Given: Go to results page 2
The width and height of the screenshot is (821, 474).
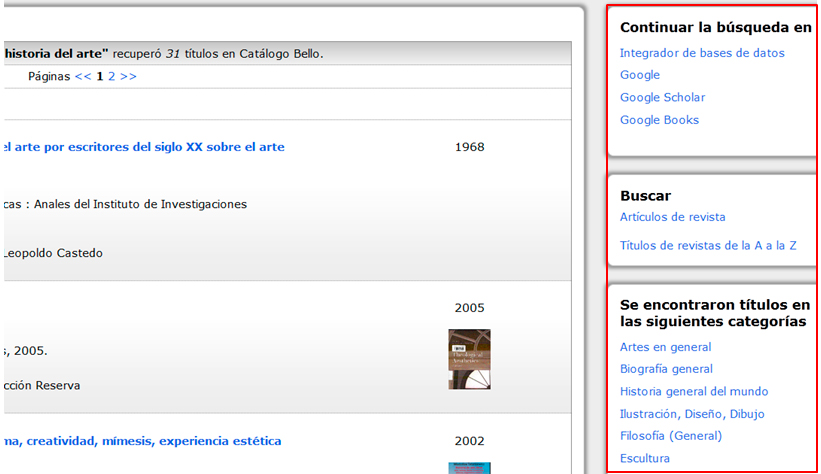Looking at the screenshot, I should coord(112,76).
